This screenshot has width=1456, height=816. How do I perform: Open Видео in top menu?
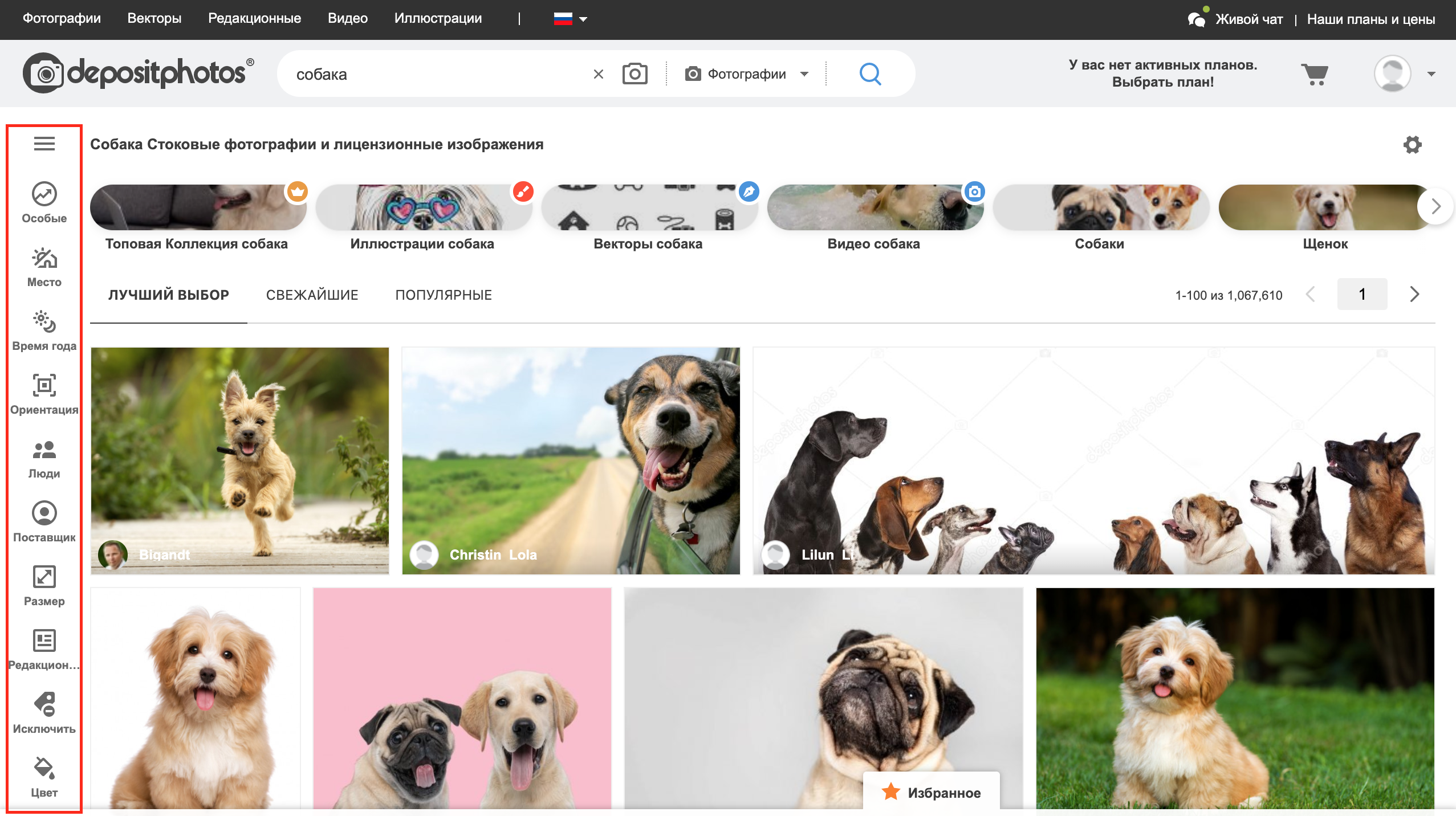click(x=348, y=18)
